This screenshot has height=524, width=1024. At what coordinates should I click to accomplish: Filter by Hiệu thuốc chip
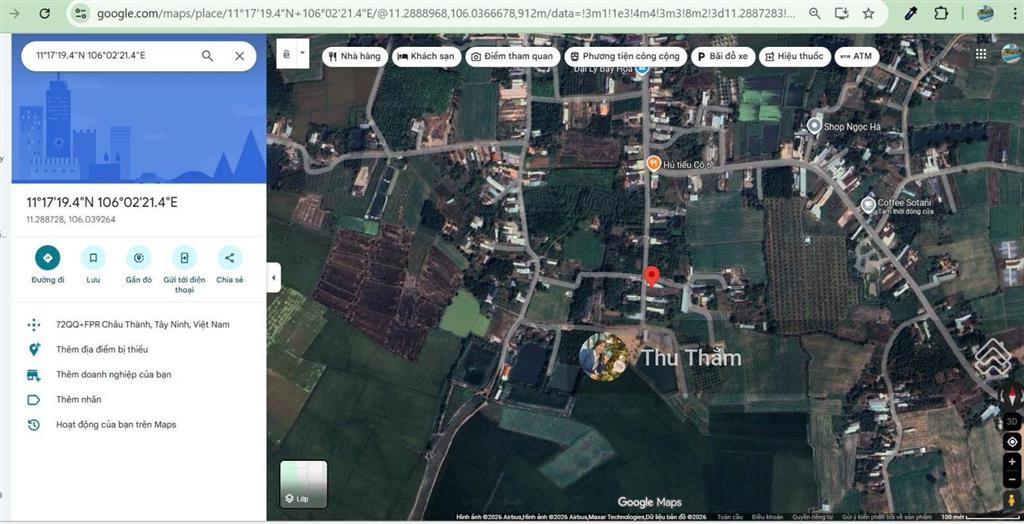click(x=794, y=56)
